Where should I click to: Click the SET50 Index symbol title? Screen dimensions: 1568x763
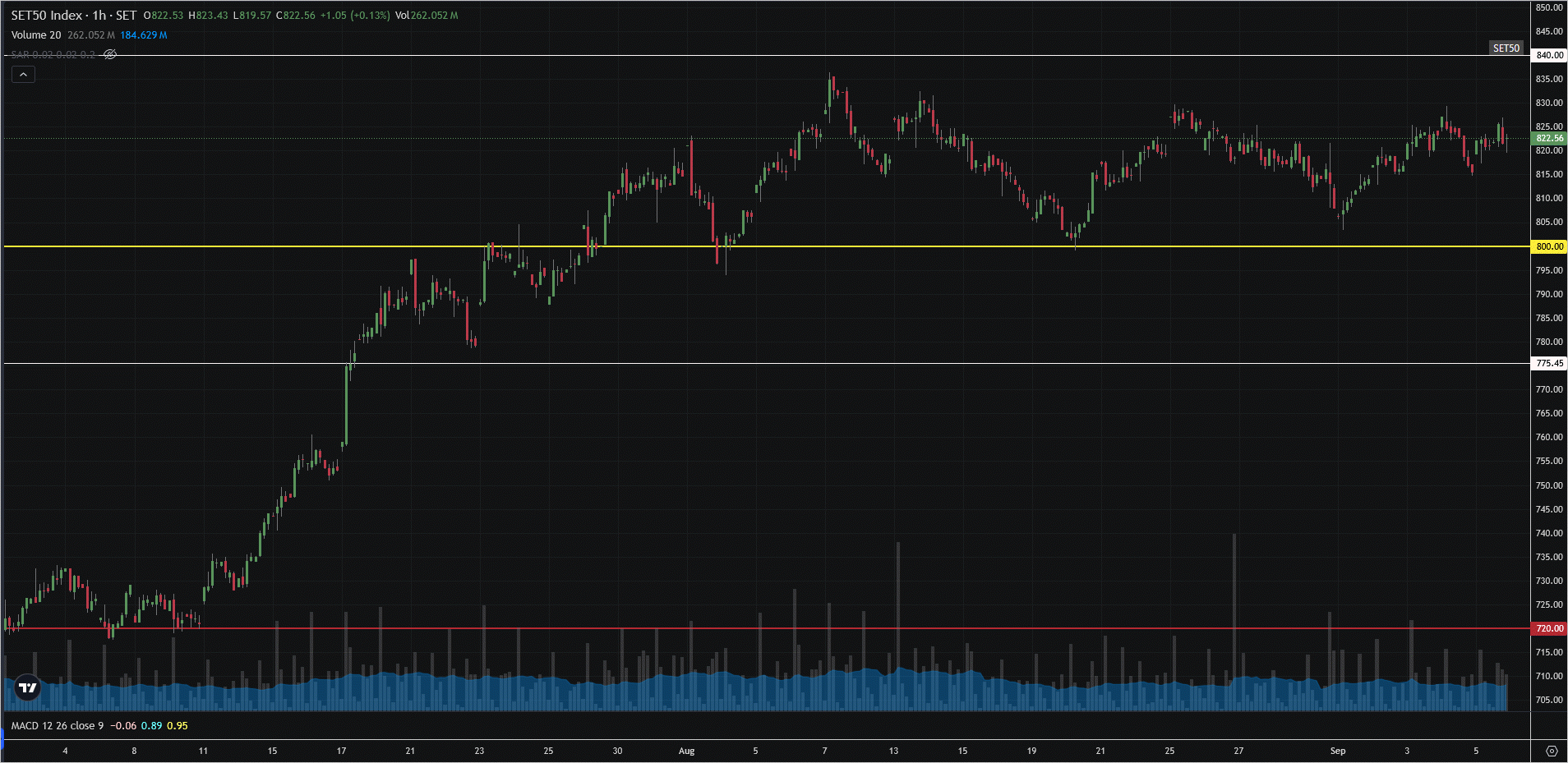(x=47, y=16)
